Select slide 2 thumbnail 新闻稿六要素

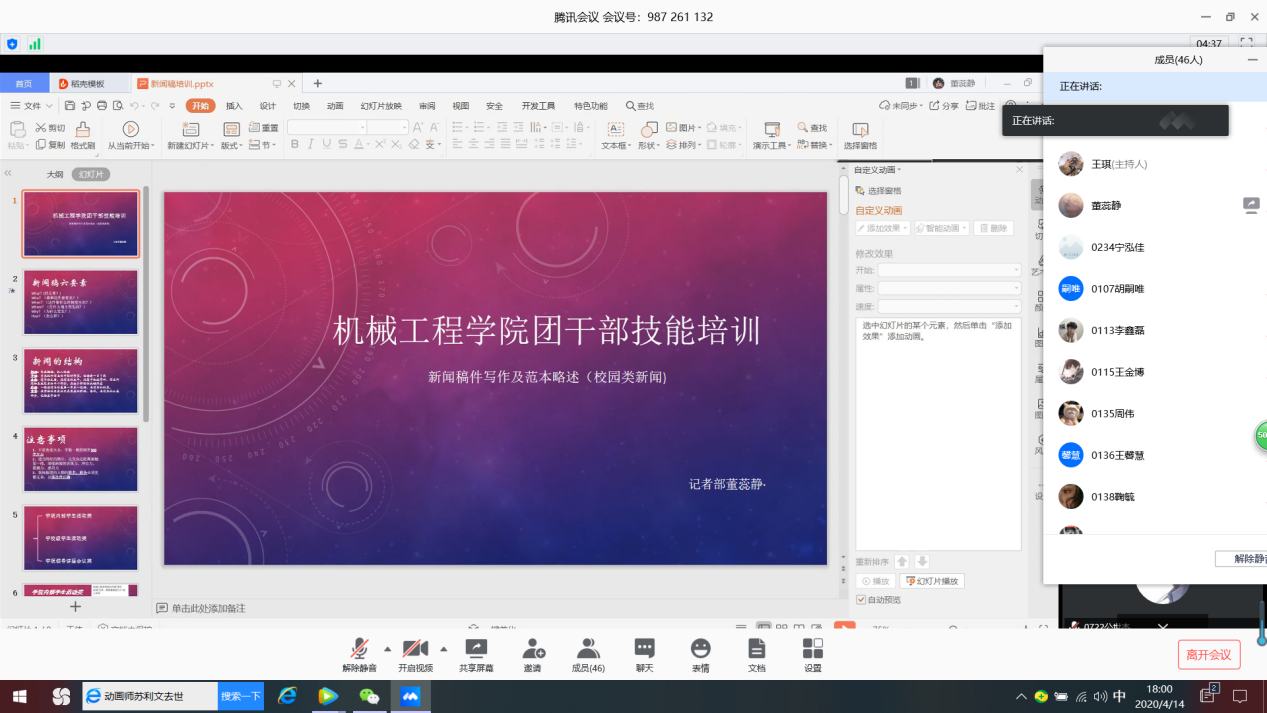point(81,303)
